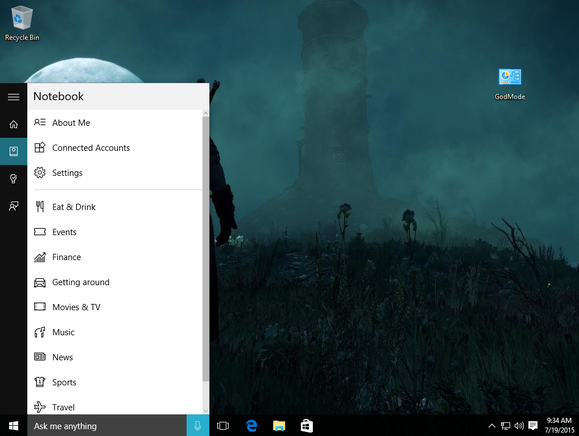This screenshot has height=436, width=579.
Task: Open Task View in taskbar
Action: tap(223, 426)
